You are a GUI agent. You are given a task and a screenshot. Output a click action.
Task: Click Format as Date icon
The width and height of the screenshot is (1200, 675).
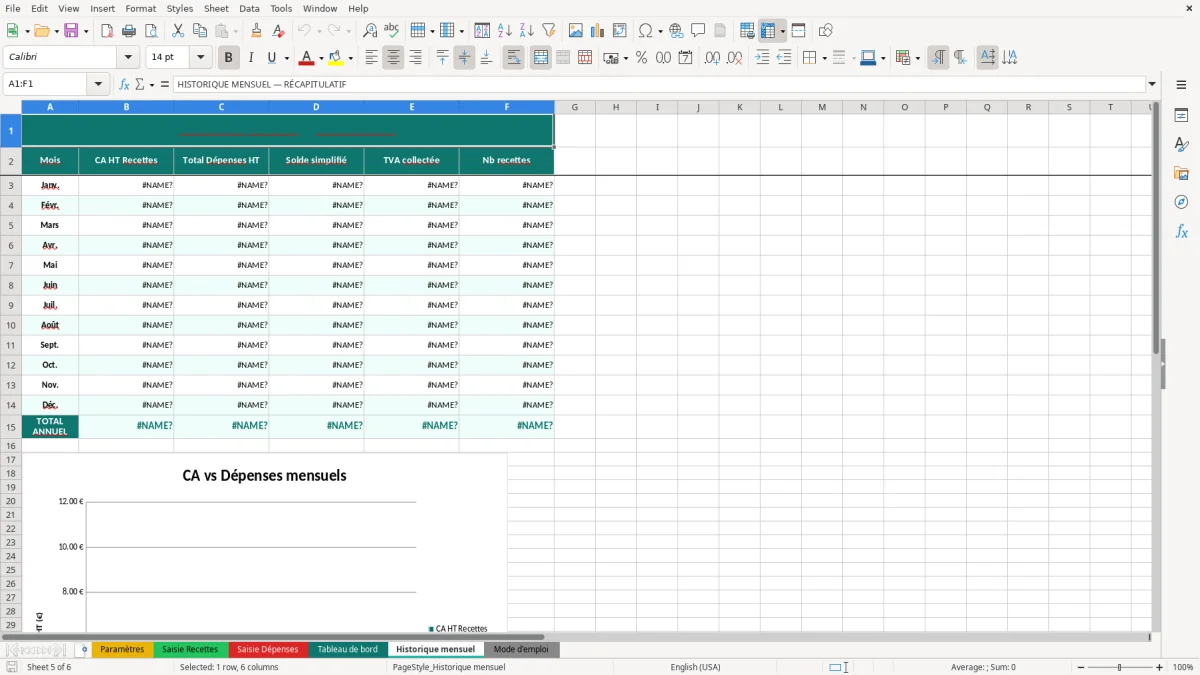[686, 58]
